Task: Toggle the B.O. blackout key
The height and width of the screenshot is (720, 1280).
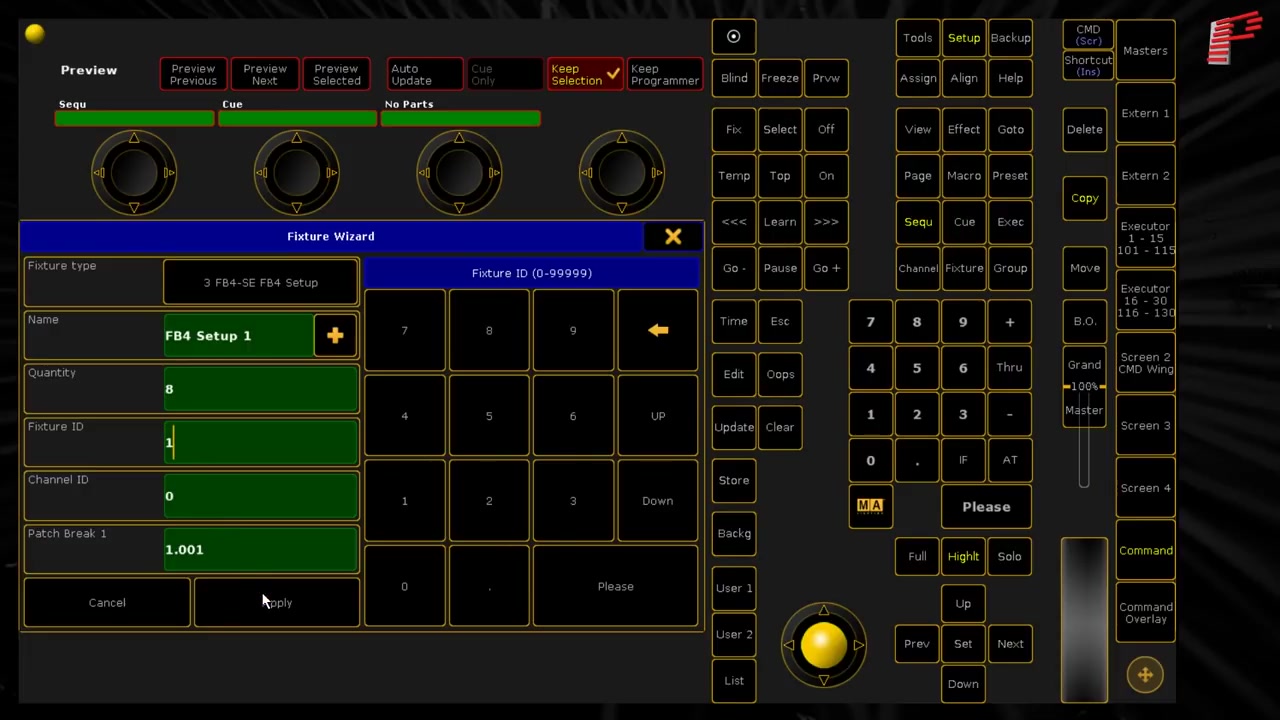Action: (1084, 321)
